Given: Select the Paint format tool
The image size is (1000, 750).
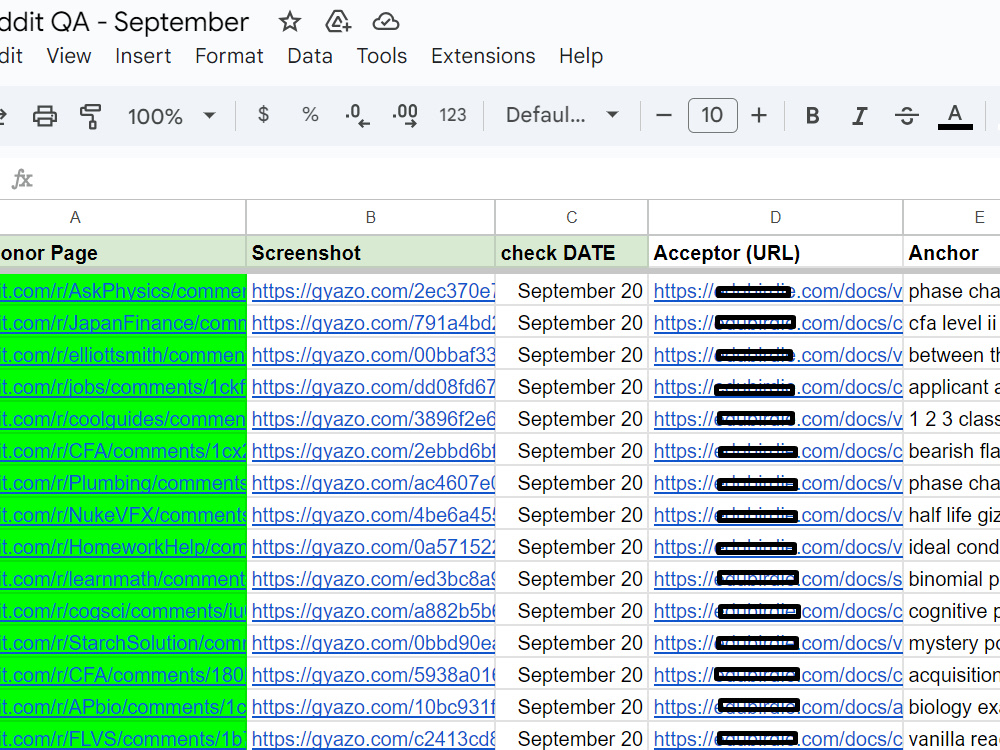Looking at the screenshot, I should pyautogui.click(x=91, y=116).
